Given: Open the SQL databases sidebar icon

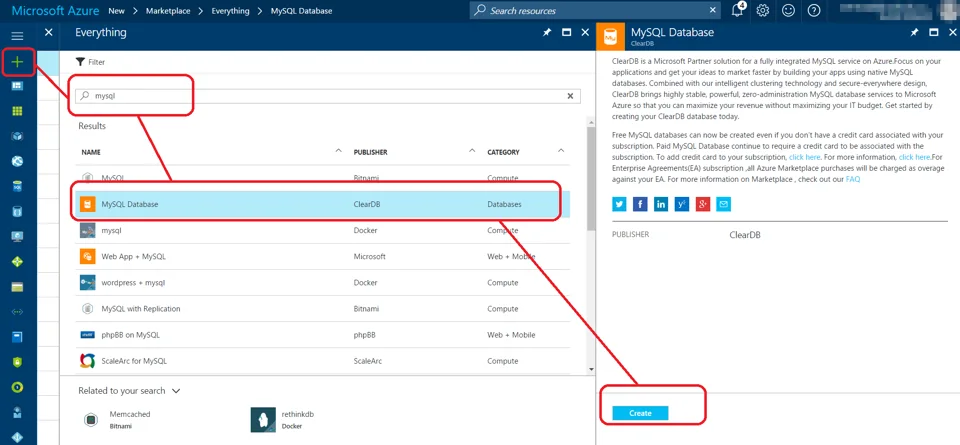Looking at the screenshot, I should (x=17, y=186).
